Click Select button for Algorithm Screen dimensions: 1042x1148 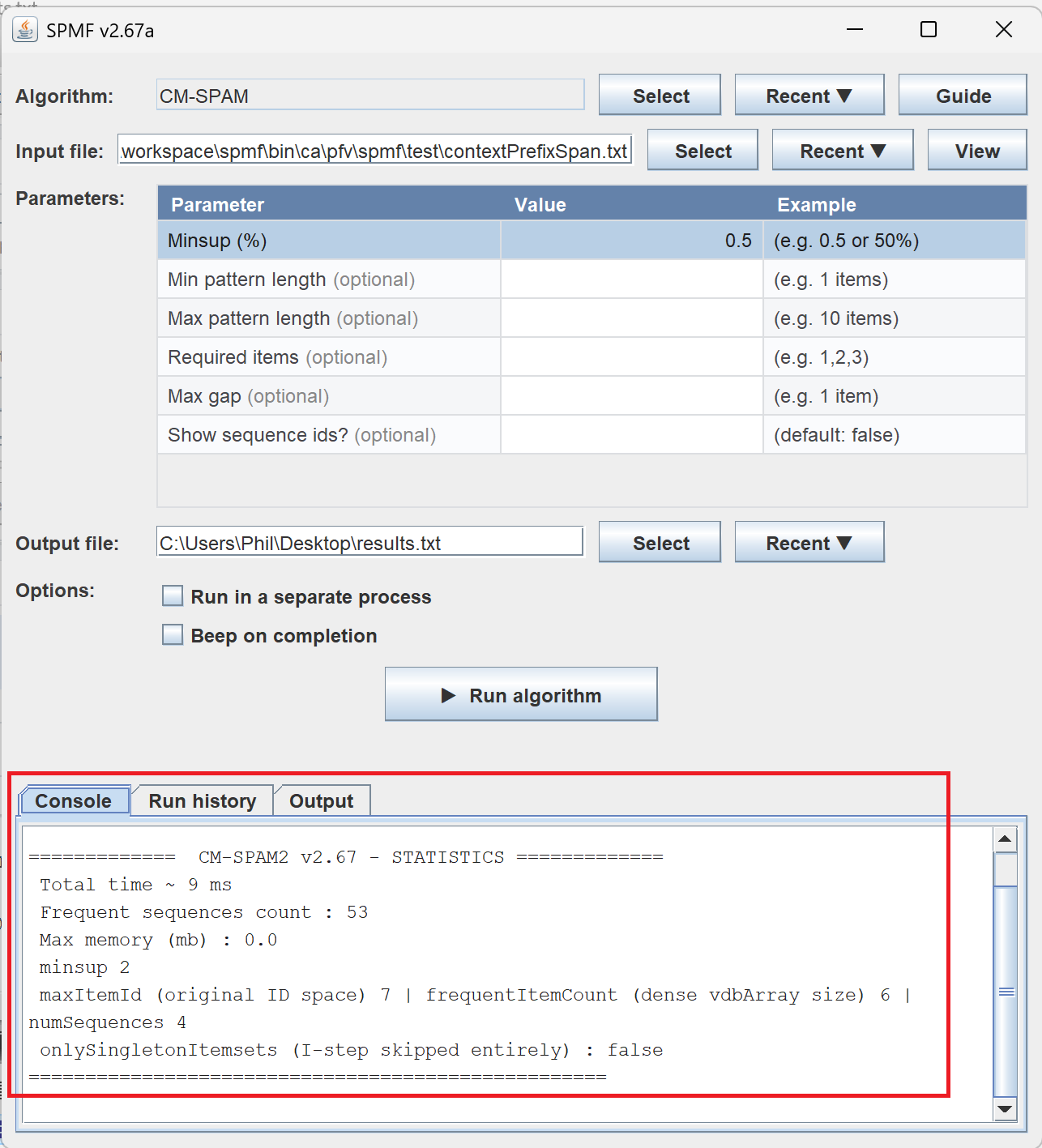coord(660,96)
